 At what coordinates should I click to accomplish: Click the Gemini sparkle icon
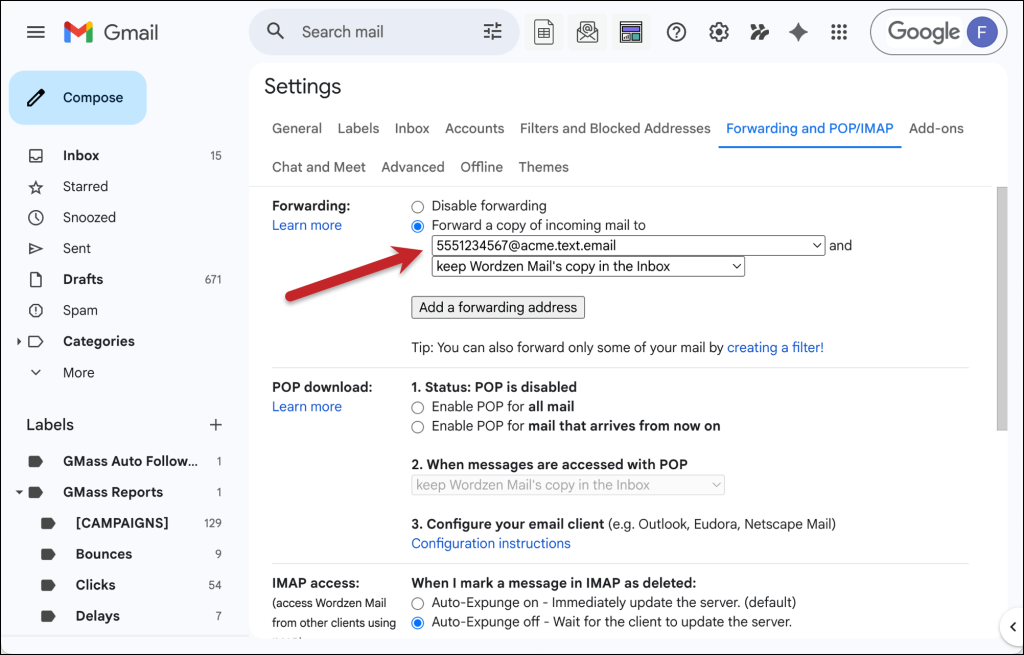point(798,32)
